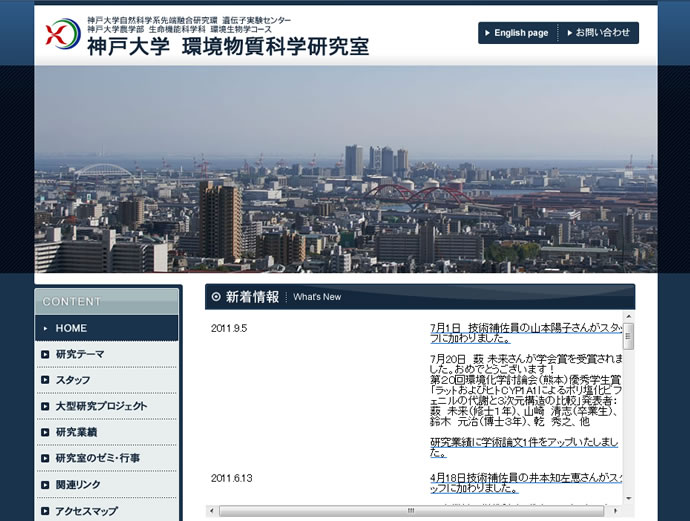Open the 4月18日 技術補佐員の井本知左恵さん news link
This screenshot has height=521, width=690.
526,483
